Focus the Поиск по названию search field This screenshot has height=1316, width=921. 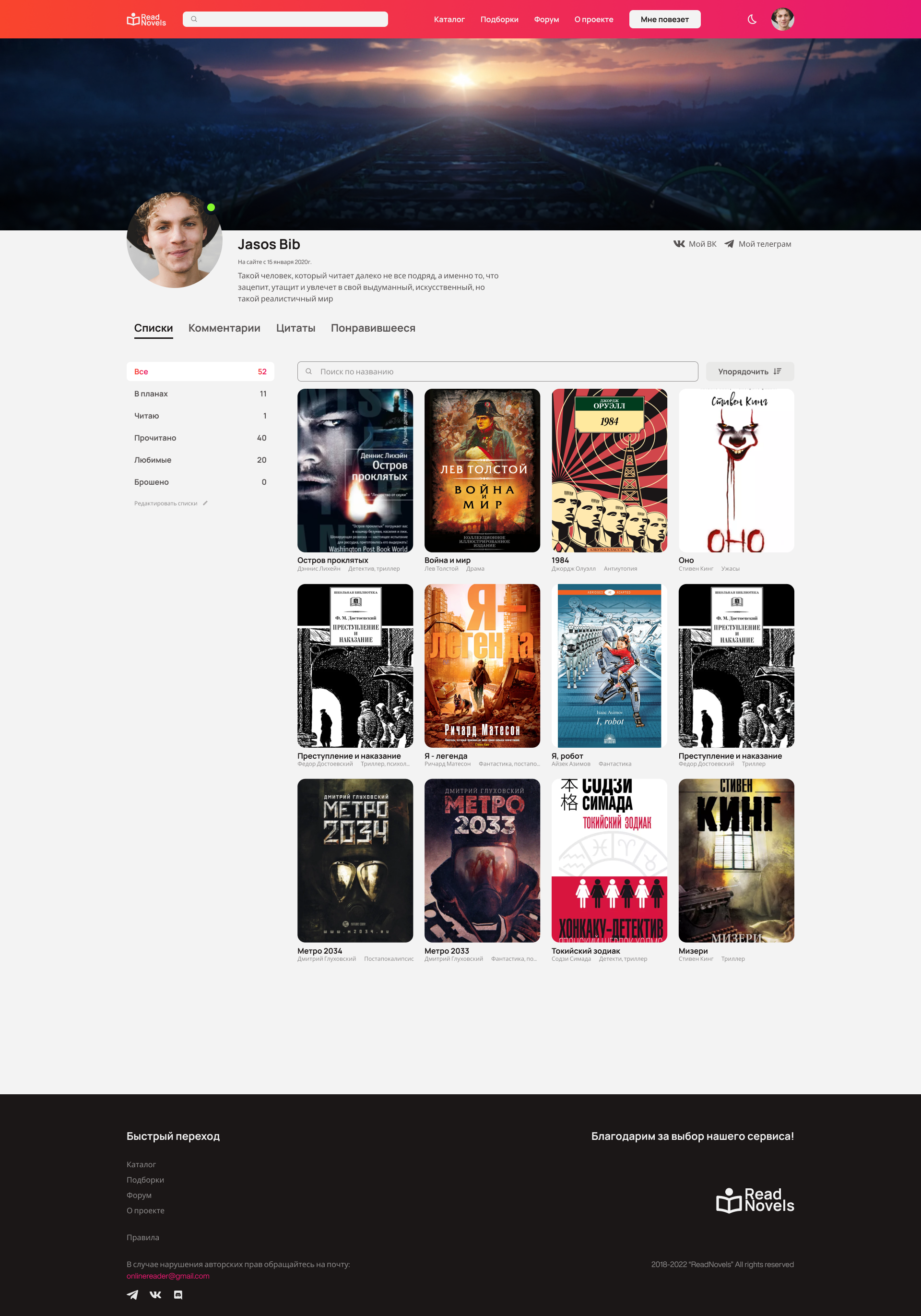tap(497, 371)
